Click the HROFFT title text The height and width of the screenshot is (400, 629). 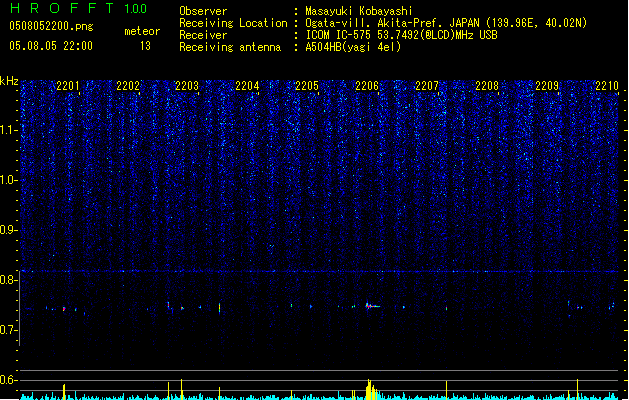[x=62, y=8]
